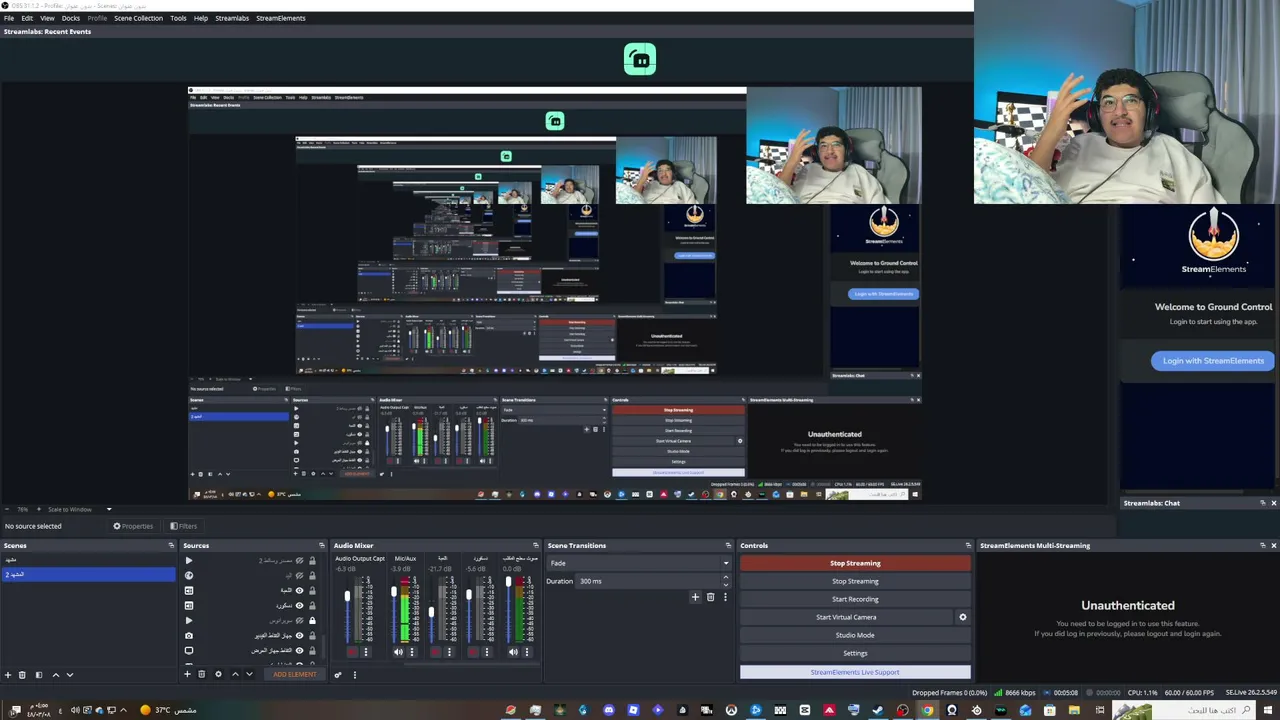Show the مصدر وسائط 2 source
Screen dimensions: 1280x720
pos(299,561)
